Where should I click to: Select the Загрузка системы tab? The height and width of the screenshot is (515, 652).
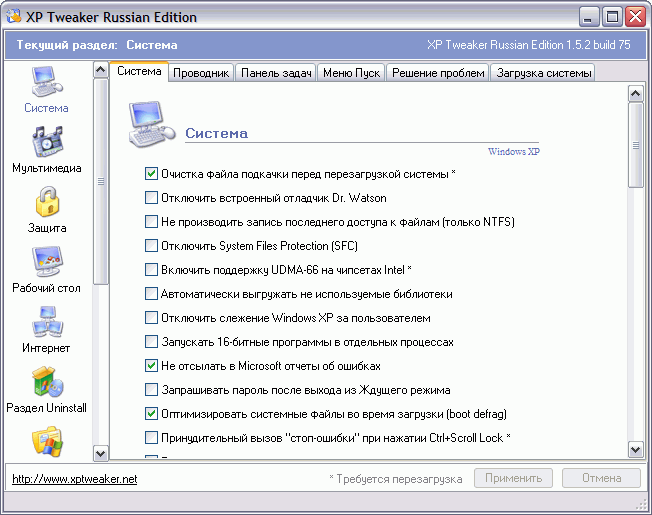pos(543,73)
